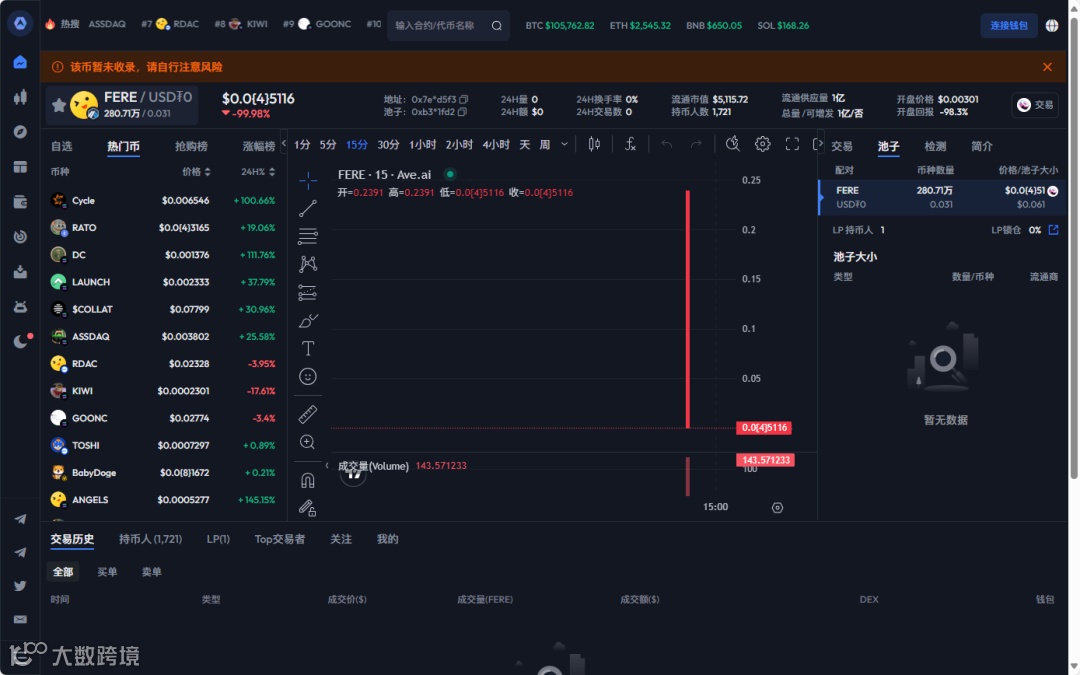Filter history by 卖单
The image size is (1080, 675).
point(152,572)
